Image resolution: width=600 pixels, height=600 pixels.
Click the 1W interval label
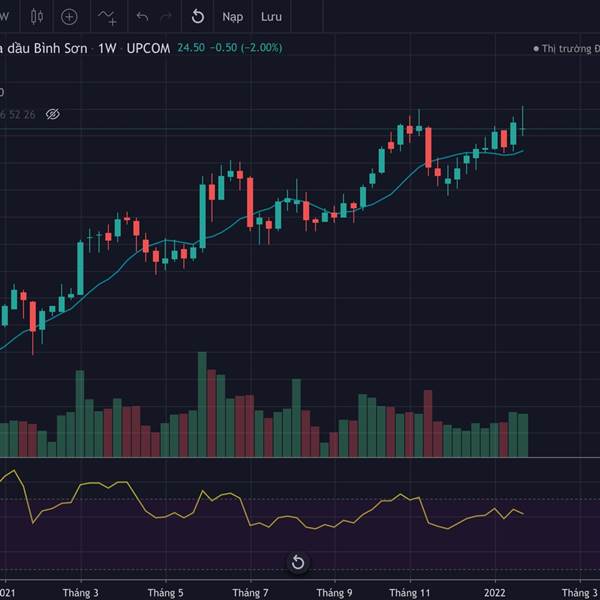(107, 48)
